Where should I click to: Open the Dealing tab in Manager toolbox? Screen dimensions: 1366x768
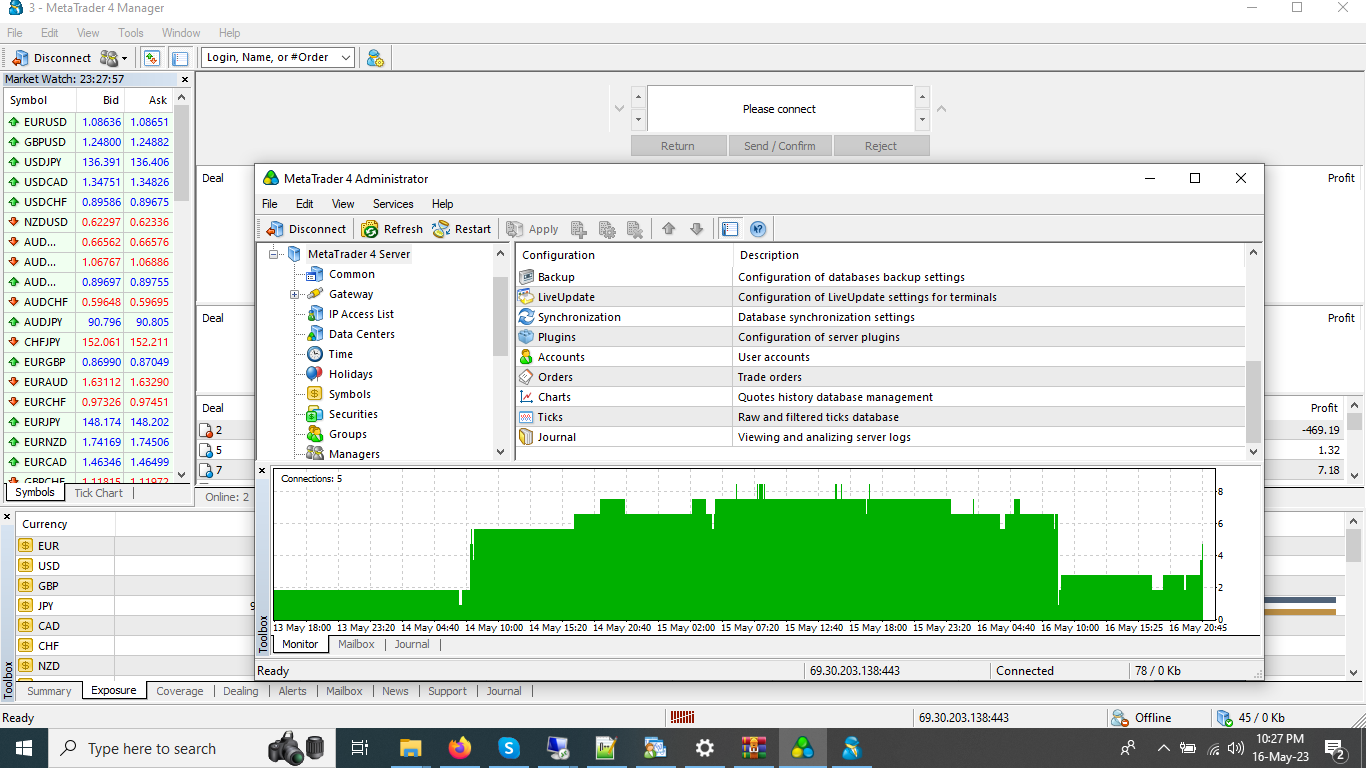pos(241,691)
